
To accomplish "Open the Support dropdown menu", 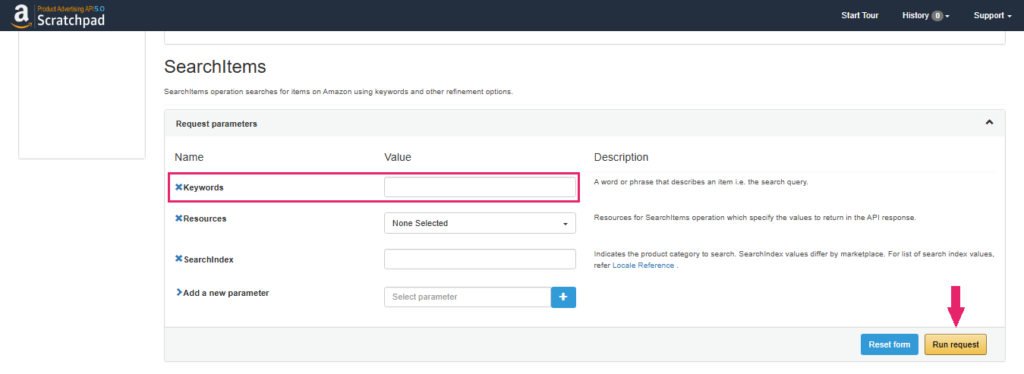I will tap(992, 16).
